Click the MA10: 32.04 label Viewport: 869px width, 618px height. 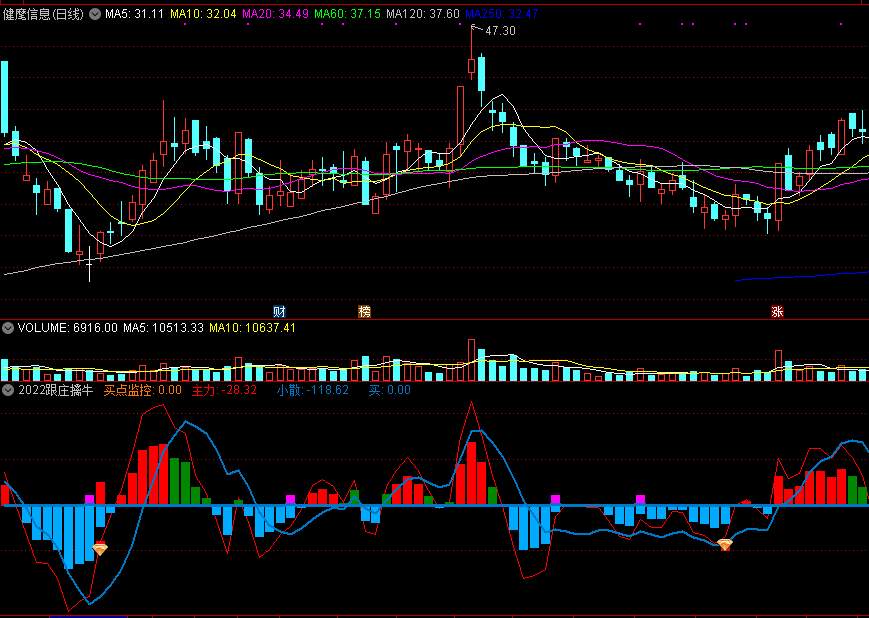coord(203,14)
